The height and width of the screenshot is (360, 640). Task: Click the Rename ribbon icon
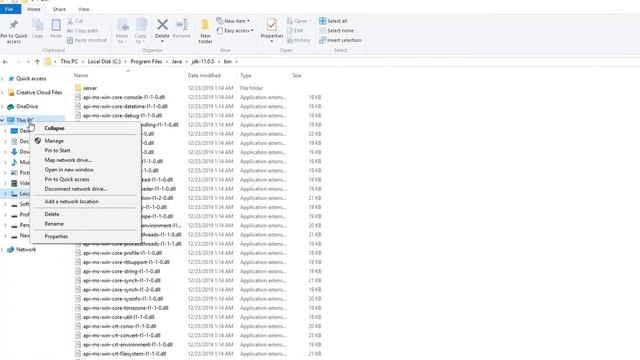tap(182, 24)
